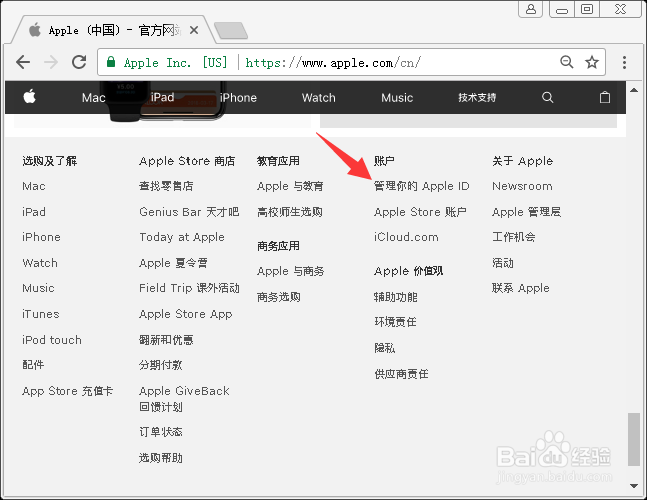The image size is (647, 500).
Task: Open the Chrome three-dot menu
Action: (x=624, y=62)
